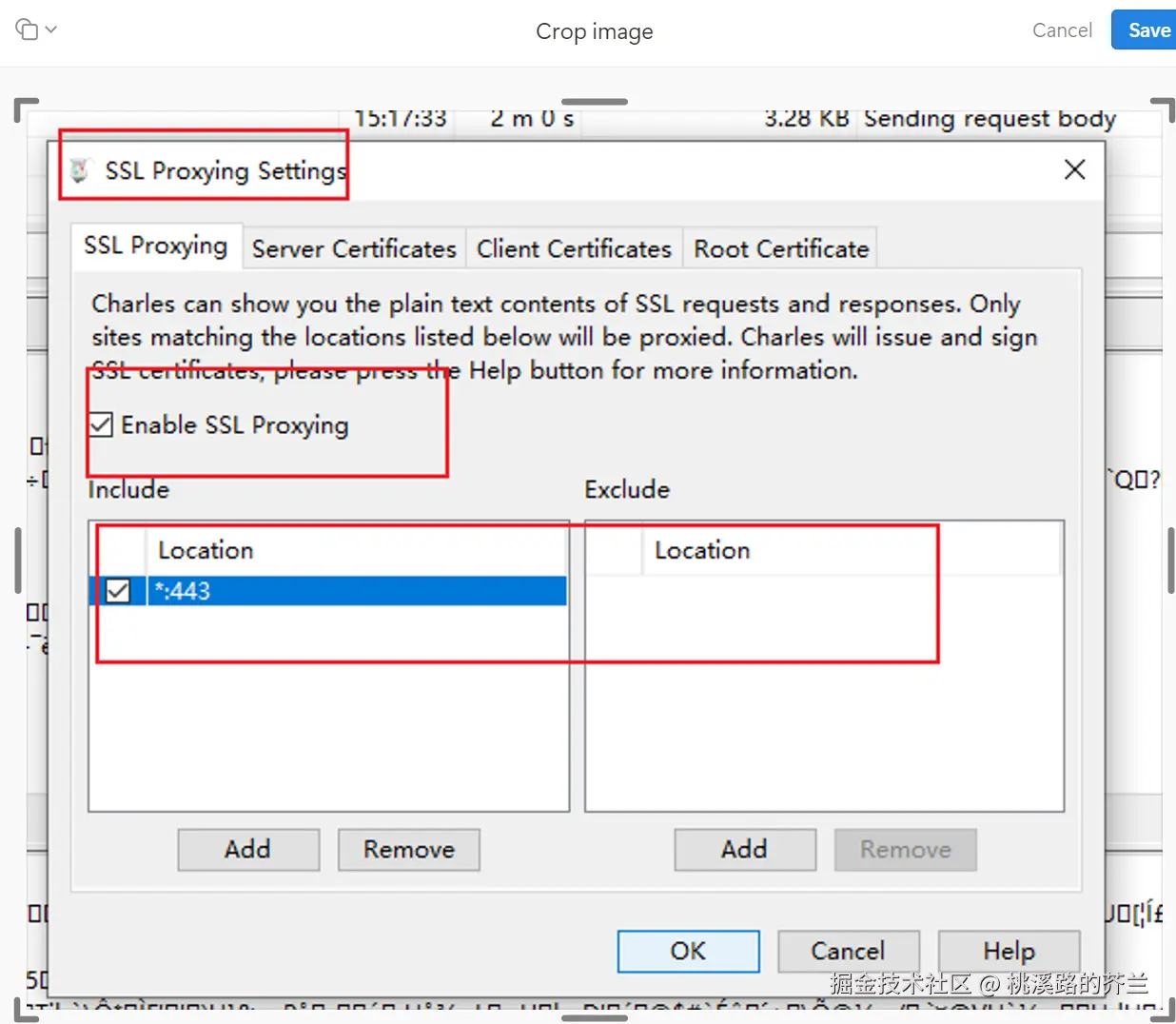The width and height of the screenshot is (1176, 1024).
Task: Click the disabled Remove under Exclude list
Action: [x=906, y=849]
